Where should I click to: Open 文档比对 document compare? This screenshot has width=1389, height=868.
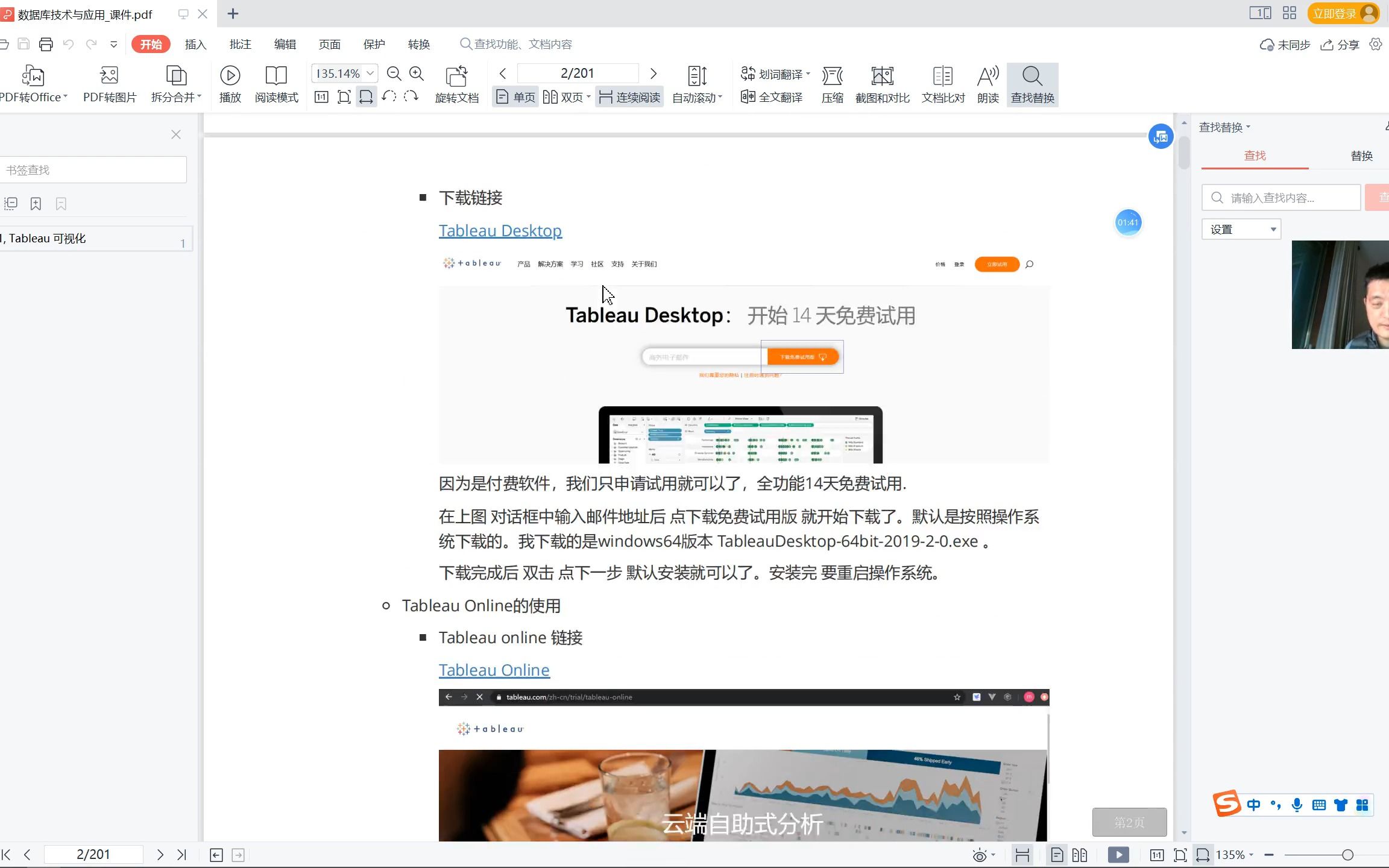point(943,84)
